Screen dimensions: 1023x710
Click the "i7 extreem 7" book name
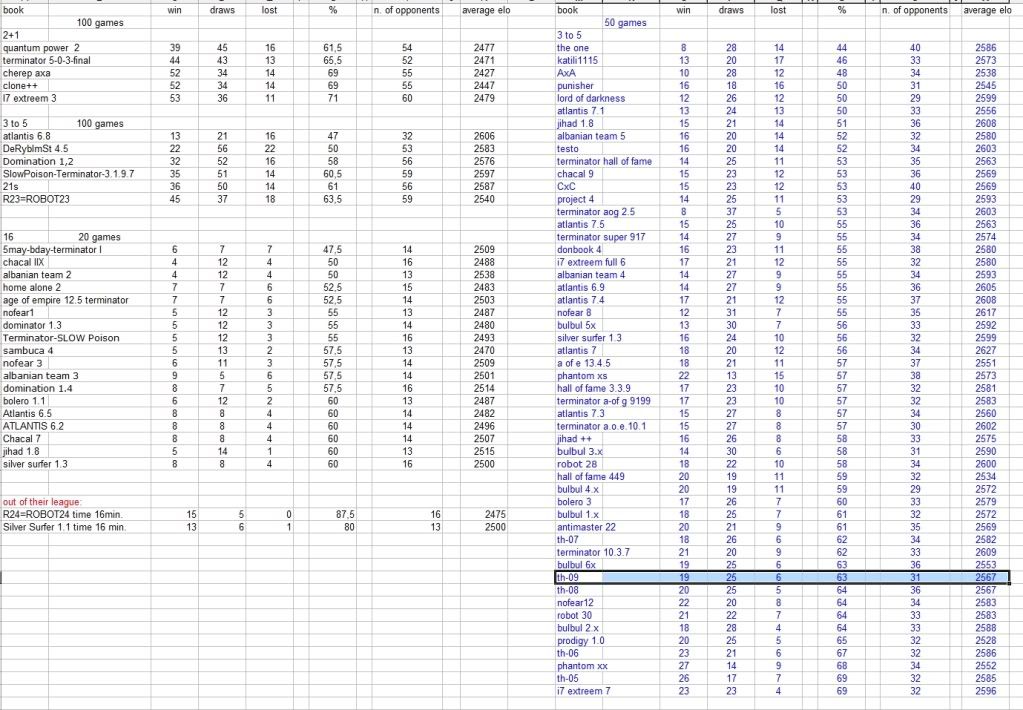[584, 691]
